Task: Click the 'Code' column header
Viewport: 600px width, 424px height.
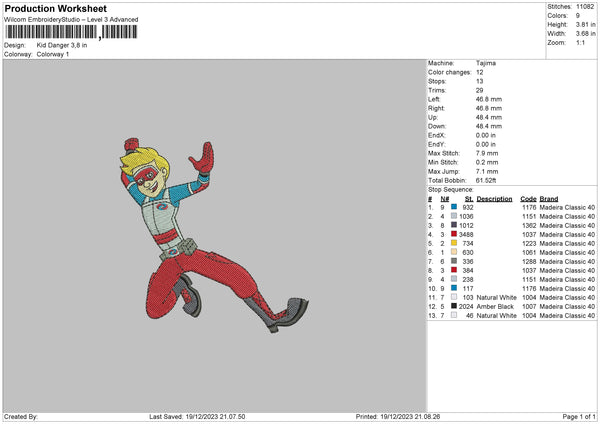Action: click(x=528, y=199)
